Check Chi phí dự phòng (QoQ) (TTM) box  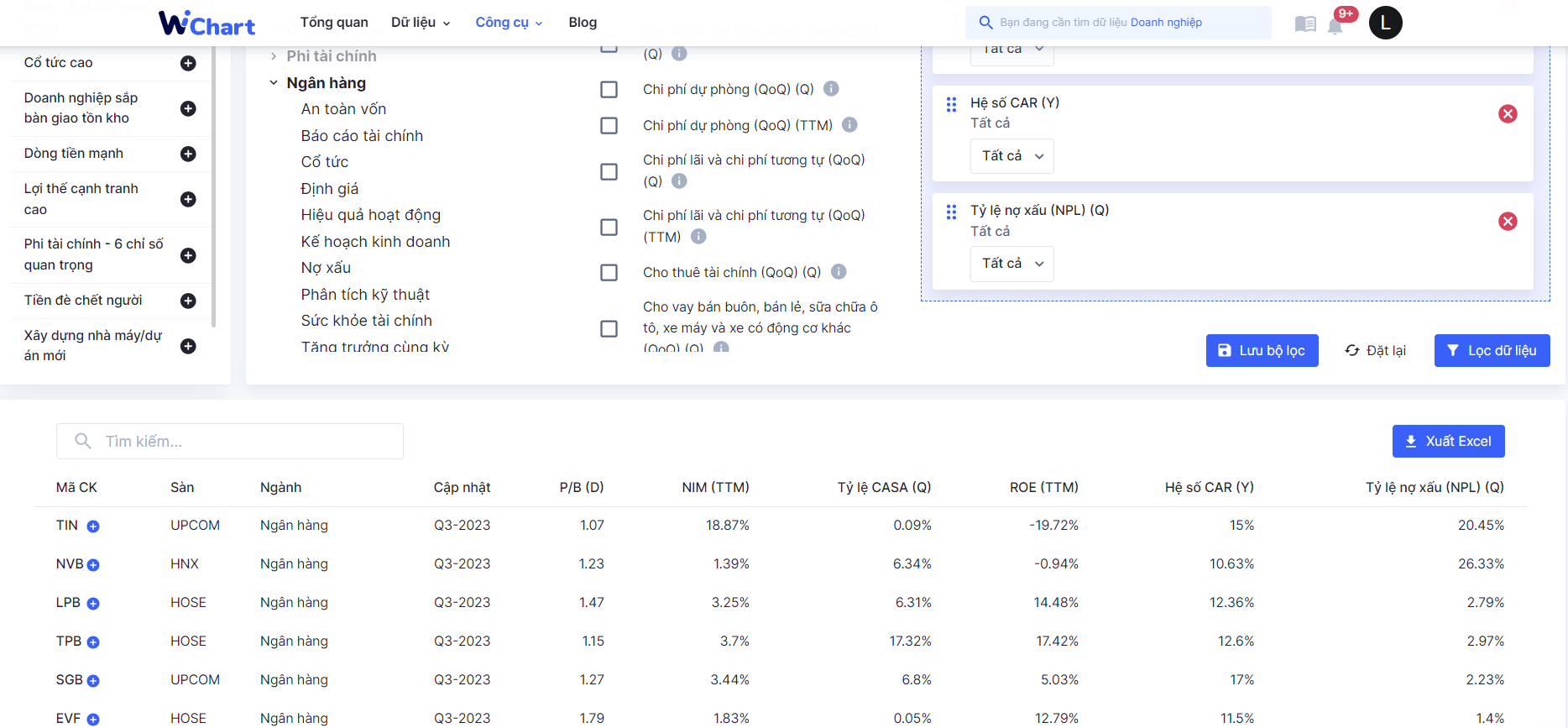609,125
